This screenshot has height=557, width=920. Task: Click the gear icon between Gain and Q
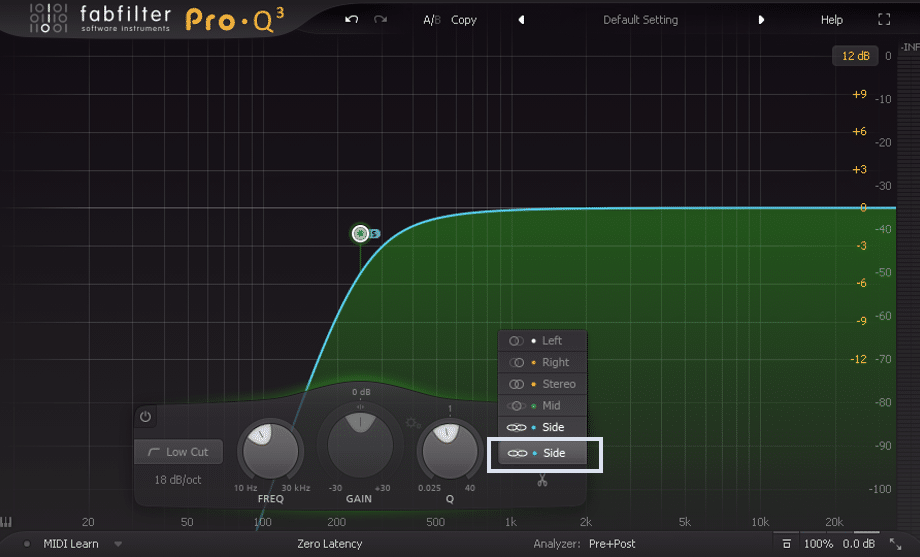(x=412, y=423)
